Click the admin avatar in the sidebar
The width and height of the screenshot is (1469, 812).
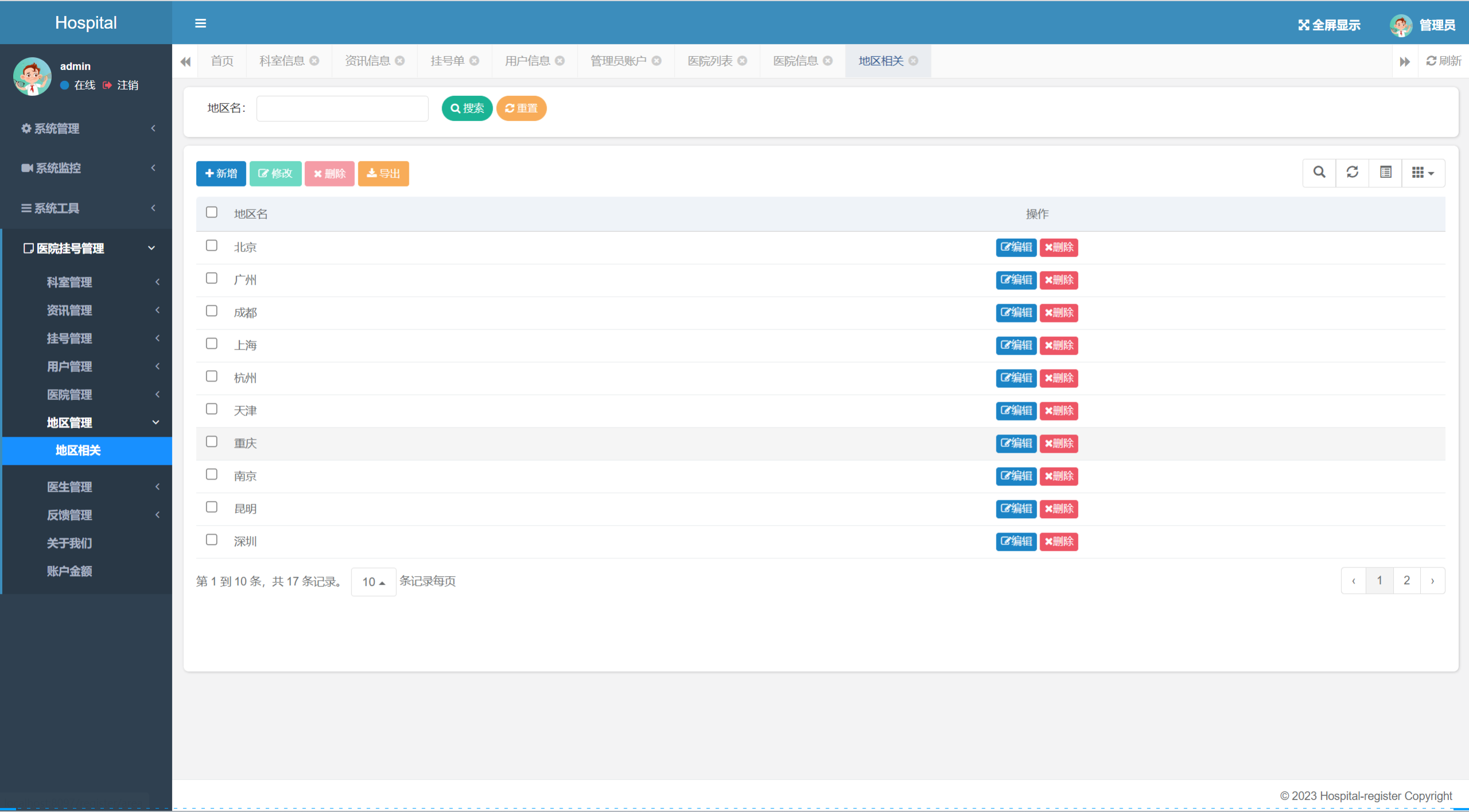coord(32,76)
